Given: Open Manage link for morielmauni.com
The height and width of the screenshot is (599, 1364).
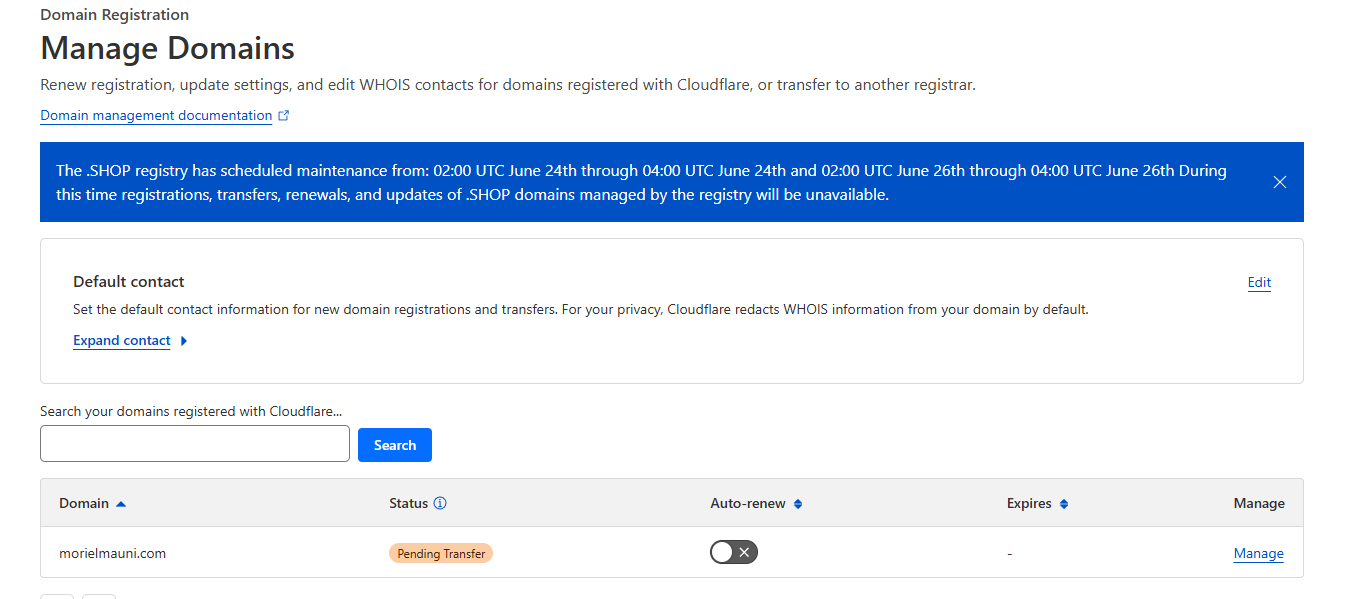Looking at the screenshot, I should click(1258, 554).
